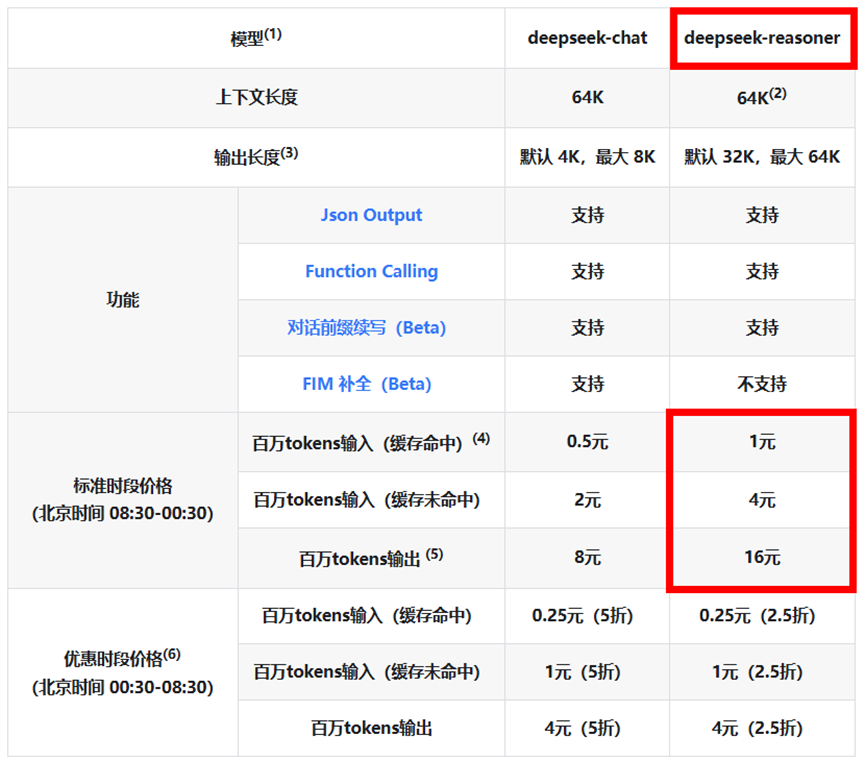The image size is (865, 761).
Task: Select the 8元 output price cell
Action: point(587,557)
